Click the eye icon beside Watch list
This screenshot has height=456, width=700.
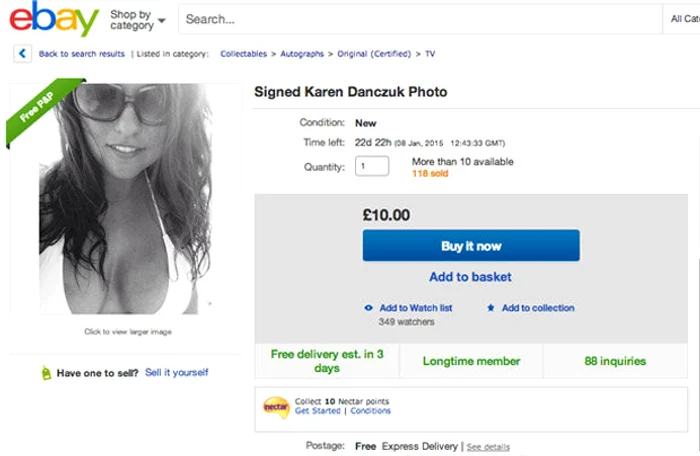369,308
